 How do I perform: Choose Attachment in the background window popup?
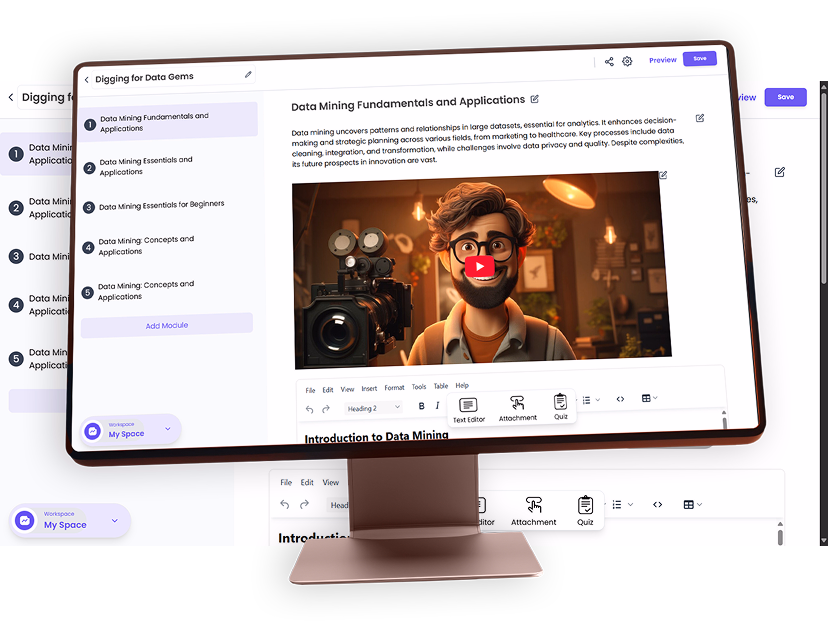(533, 511)
